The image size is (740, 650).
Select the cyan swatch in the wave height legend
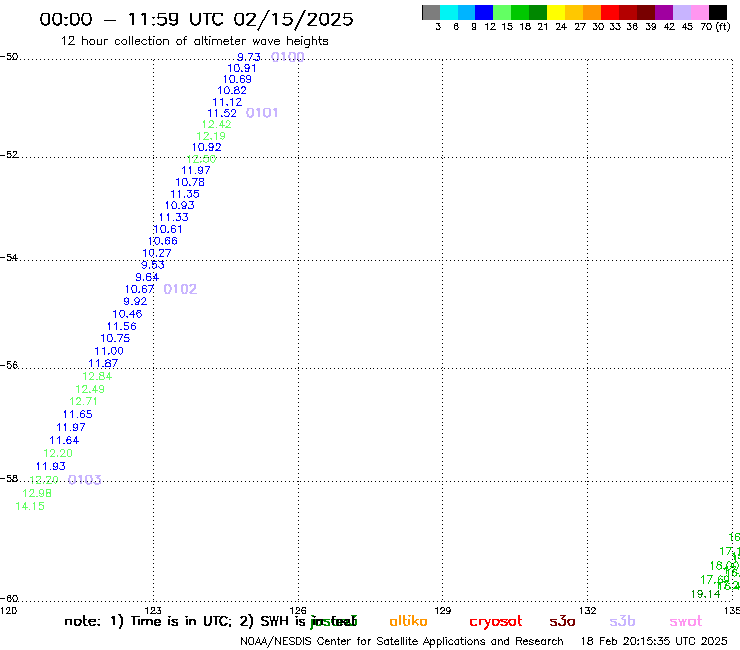pyautogui.click(x=449, y=12)
